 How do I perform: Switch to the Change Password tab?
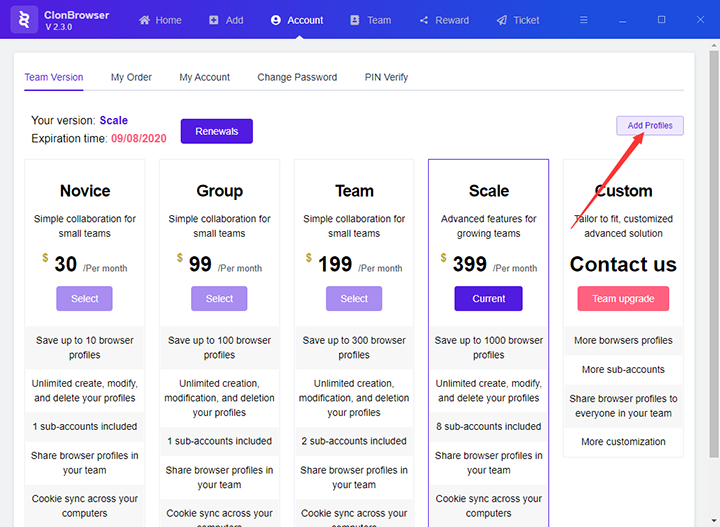[x=297, y=77]
